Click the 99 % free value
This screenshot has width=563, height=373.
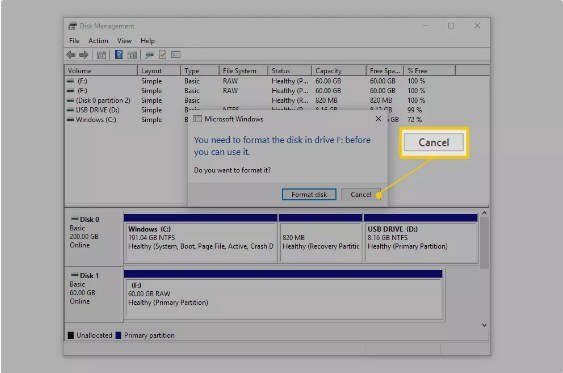tap(415, 110)
